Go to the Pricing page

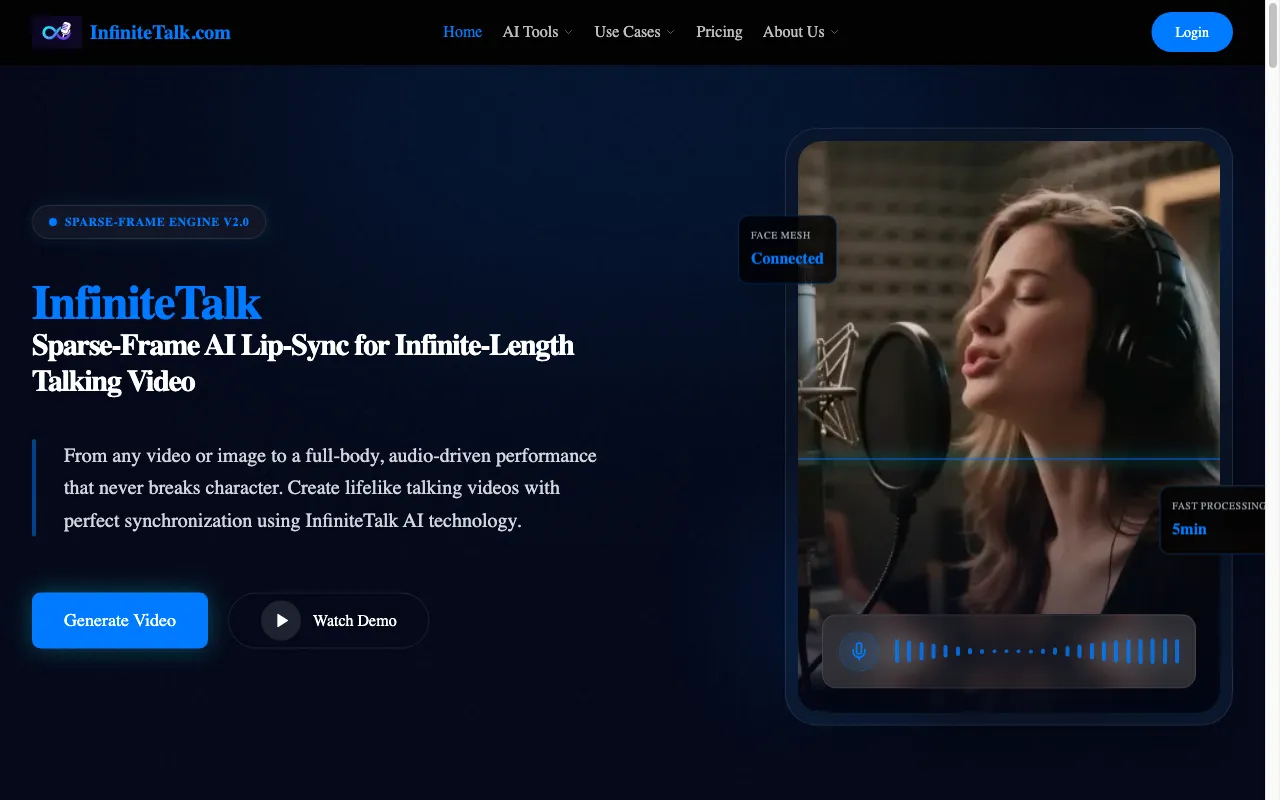[719, 32]
